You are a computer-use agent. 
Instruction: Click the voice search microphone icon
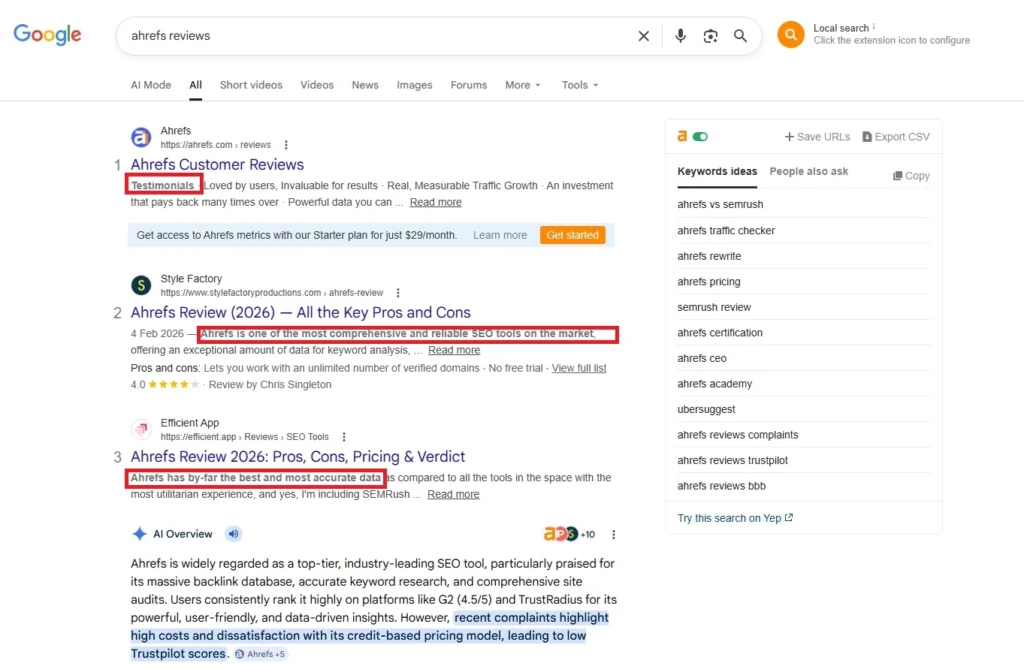click(680, 36)
